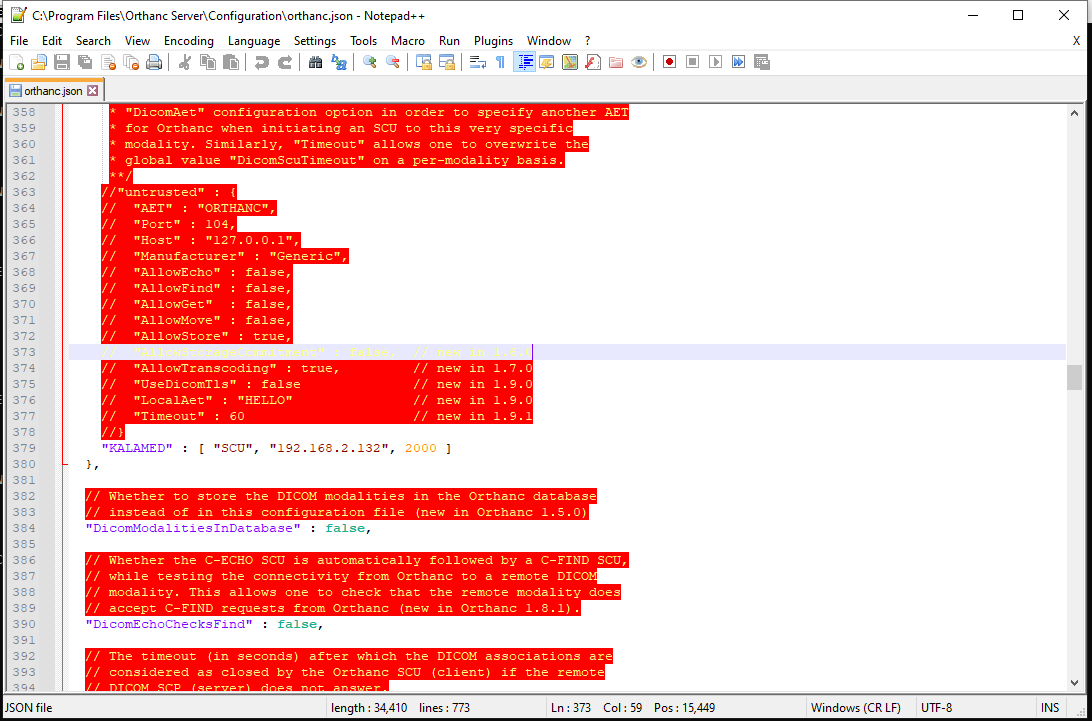Open the Encoding menu
The width and height of the screenshot is (1092, 721).
tap(189, 40)
